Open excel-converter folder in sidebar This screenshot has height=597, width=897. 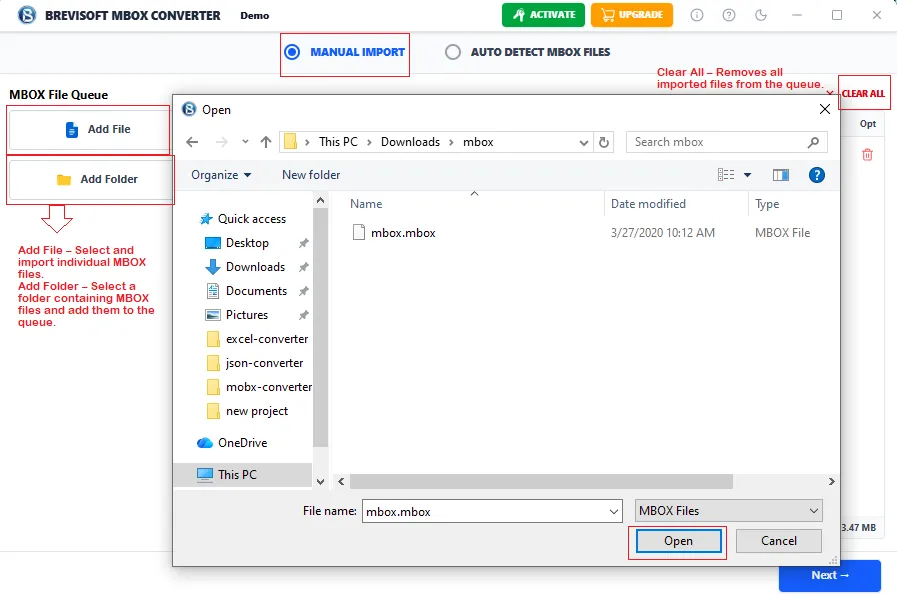click(257, 339)
